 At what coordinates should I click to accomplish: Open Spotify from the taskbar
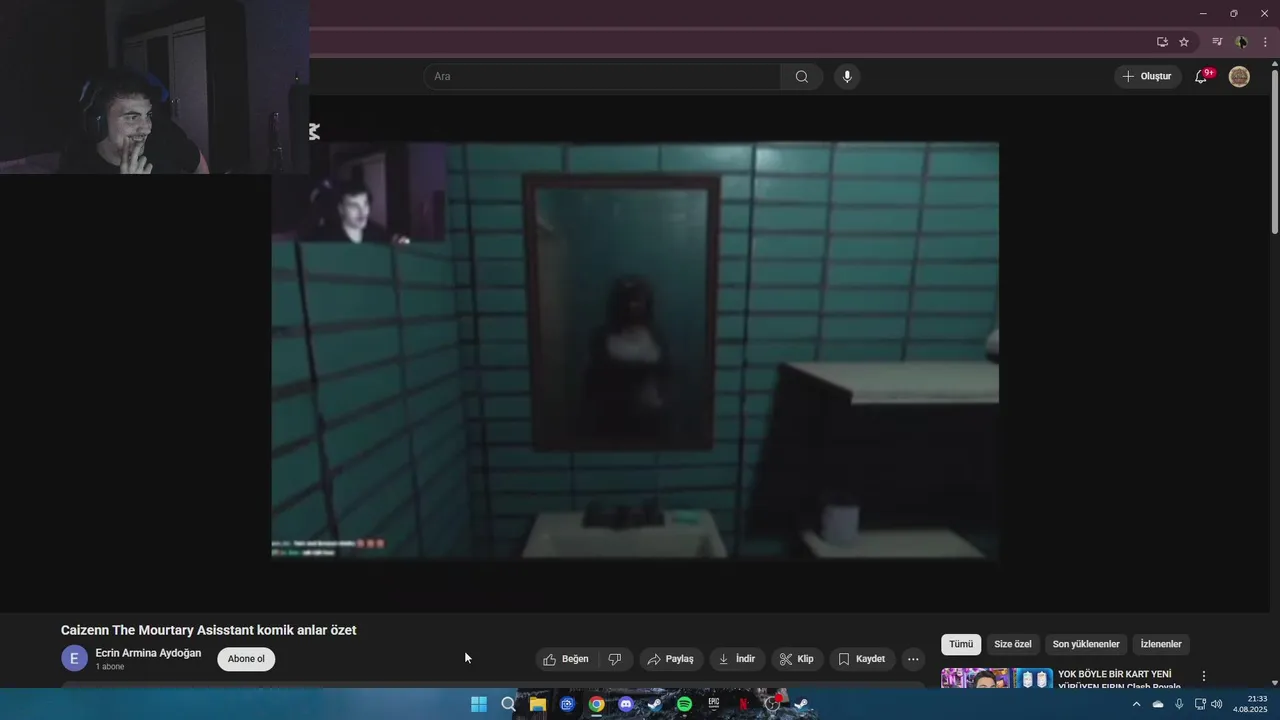(684, 704)
